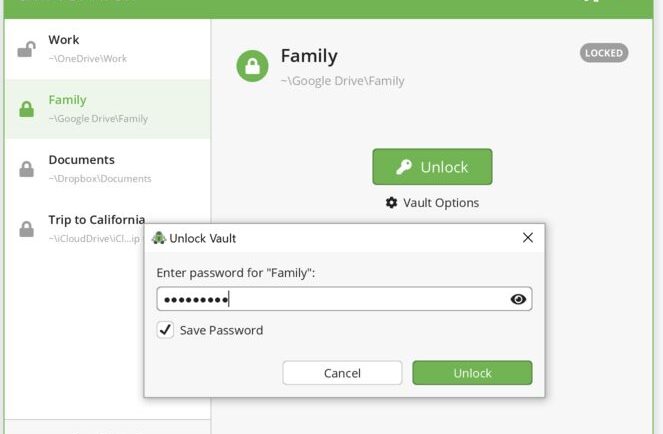
Task: Click the unlocked padlock icon beside Work
Action: [x=26, y=49]
